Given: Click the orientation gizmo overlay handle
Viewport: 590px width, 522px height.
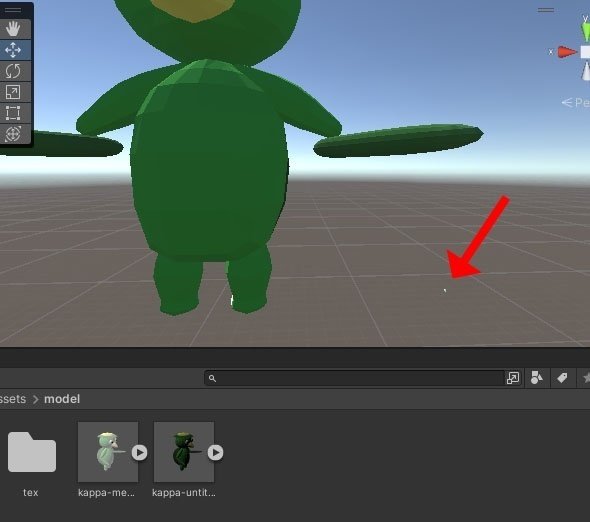Looking at the screenshot, I should coord(546,10).
